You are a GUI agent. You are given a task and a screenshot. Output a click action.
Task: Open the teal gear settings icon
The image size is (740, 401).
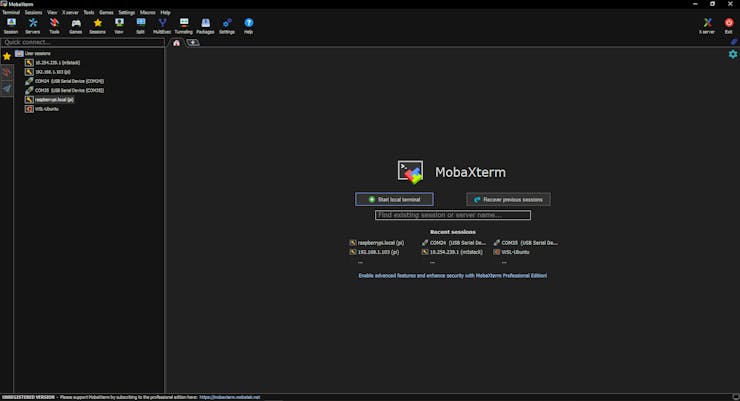click(x=733, y=54)
